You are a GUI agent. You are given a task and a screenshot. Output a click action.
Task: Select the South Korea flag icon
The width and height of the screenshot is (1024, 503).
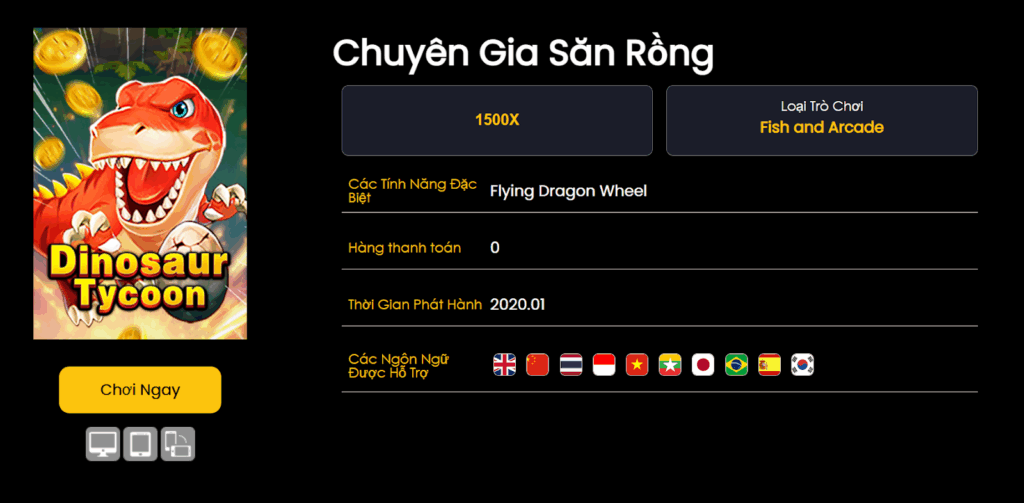click(803, 365)
